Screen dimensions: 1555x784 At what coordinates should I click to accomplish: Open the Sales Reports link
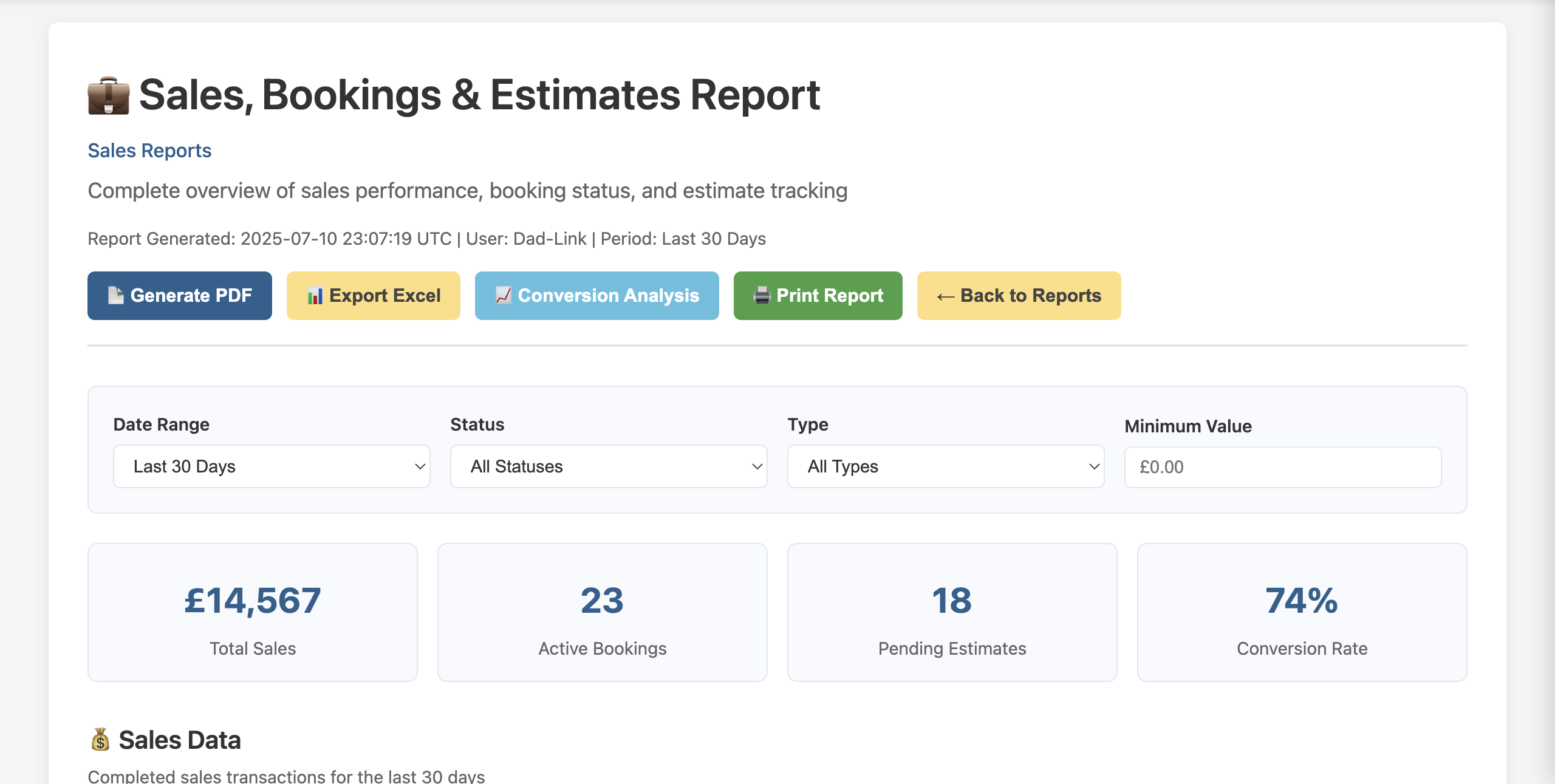149,151
